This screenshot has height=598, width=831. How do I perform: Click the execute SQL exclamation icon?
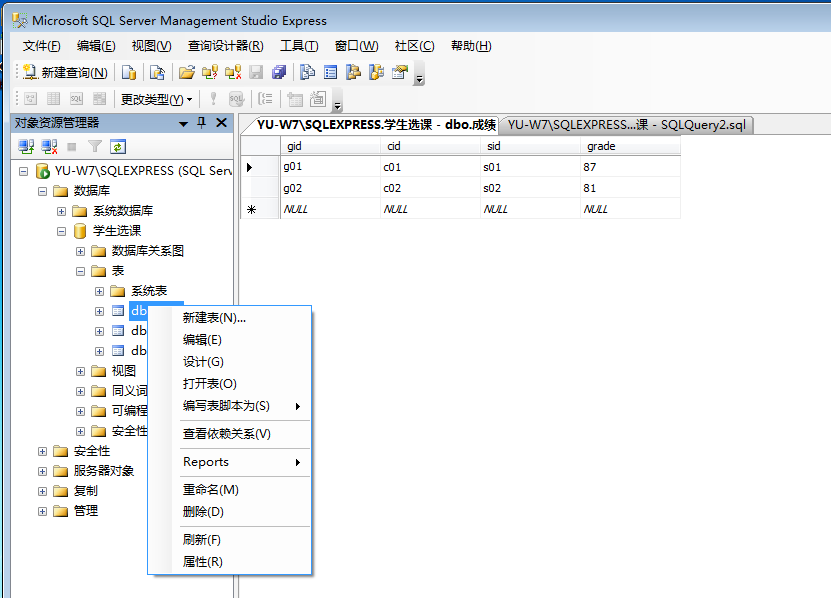213,99
